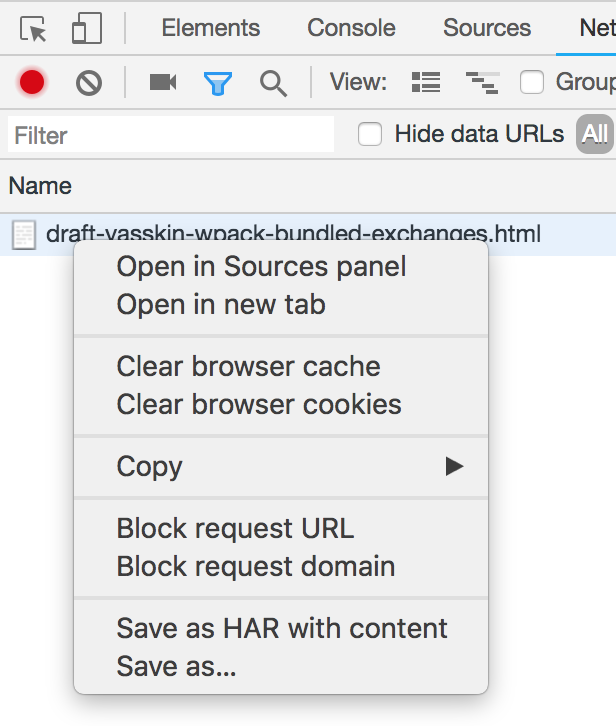The image size is (616, 726).
Task: Enable capture screenshots camera icon
Action: tap(163, 82)
